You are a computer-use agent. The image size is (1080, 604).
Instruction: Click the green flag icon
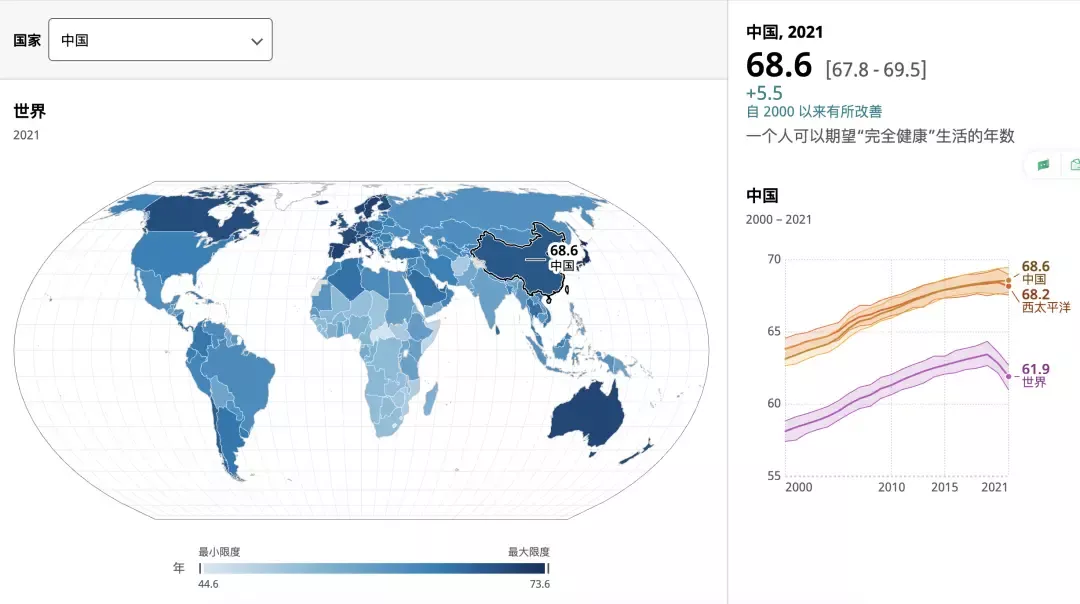(x=1043, y=165)
